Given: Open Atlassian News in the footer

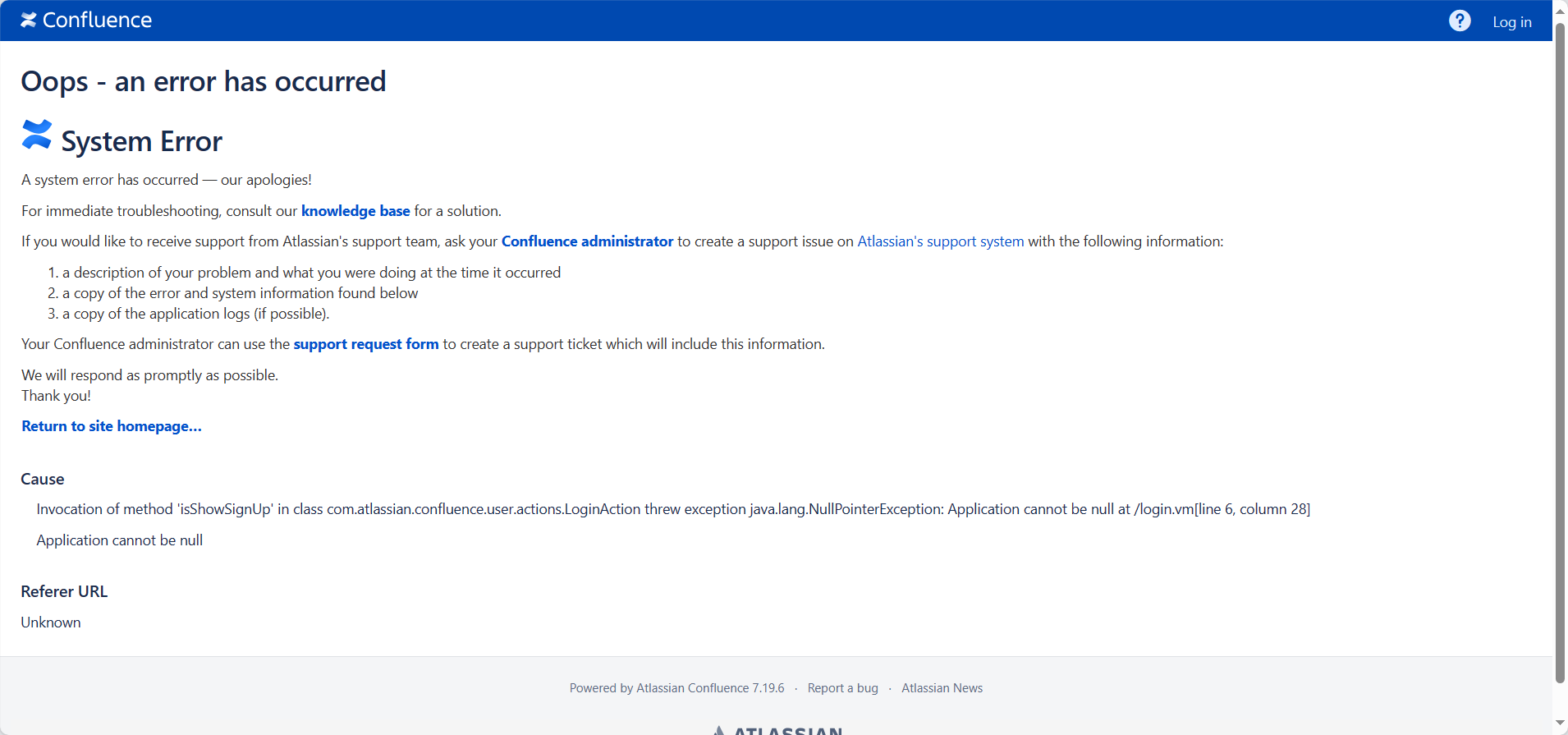Looking at the screenshot, I should point(942,688).
